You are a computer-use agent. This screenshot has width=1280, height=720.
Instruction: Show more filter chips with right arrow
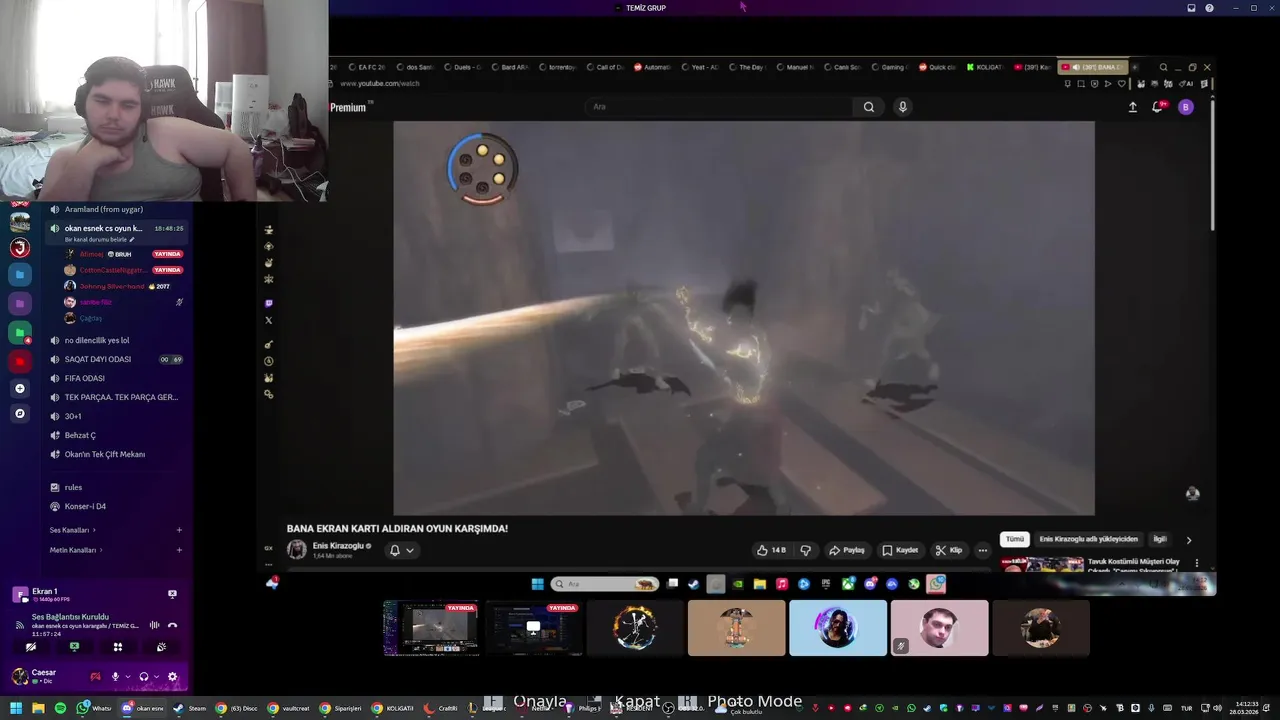(1188, 540)
